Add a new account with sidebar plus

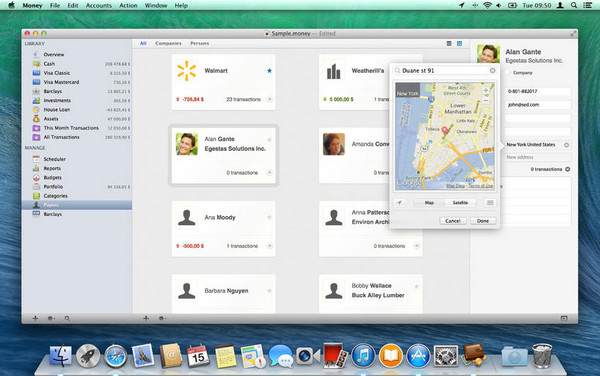tap(35, 318)
